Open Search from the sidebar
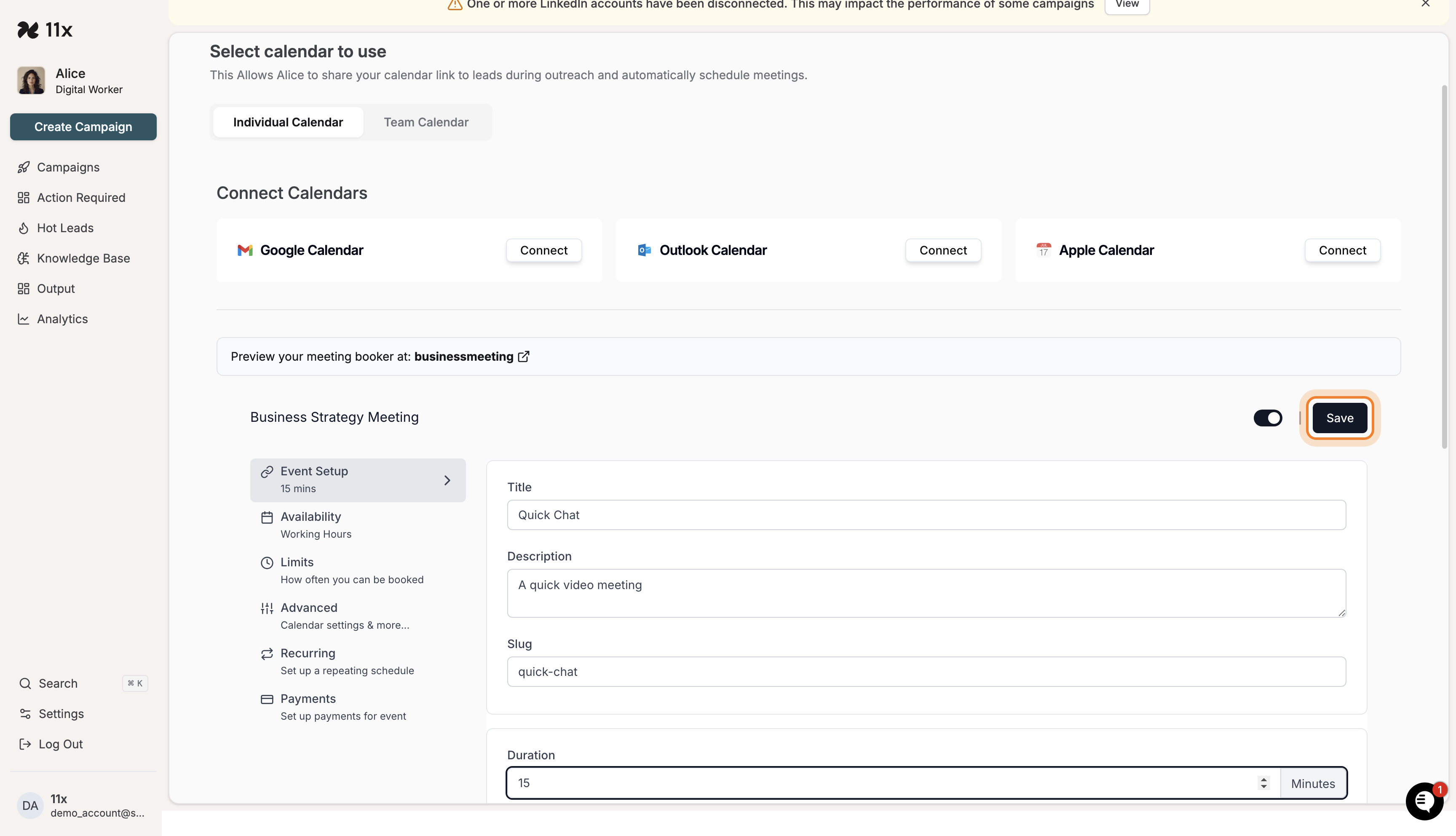 [x=57, y=683]
